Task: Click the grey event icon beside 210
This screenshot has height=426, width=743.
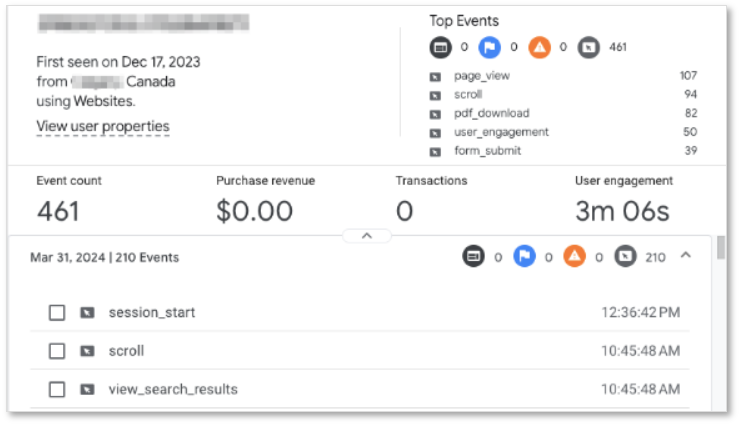Action: [625, 256]
